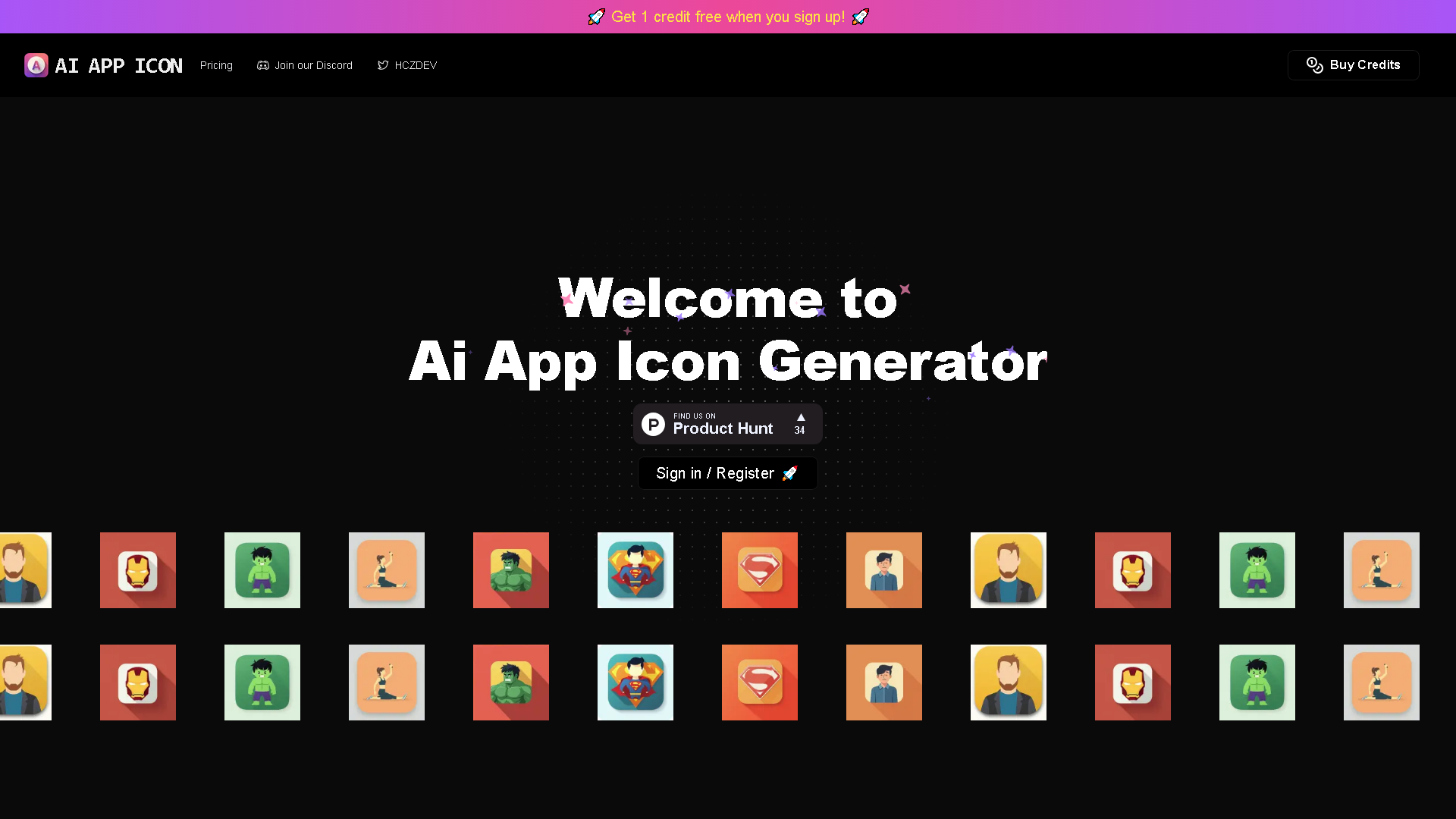Select the fully visible bearded man icon, bottom row
Screen dimensions: 1456x819
point(1009,682)
